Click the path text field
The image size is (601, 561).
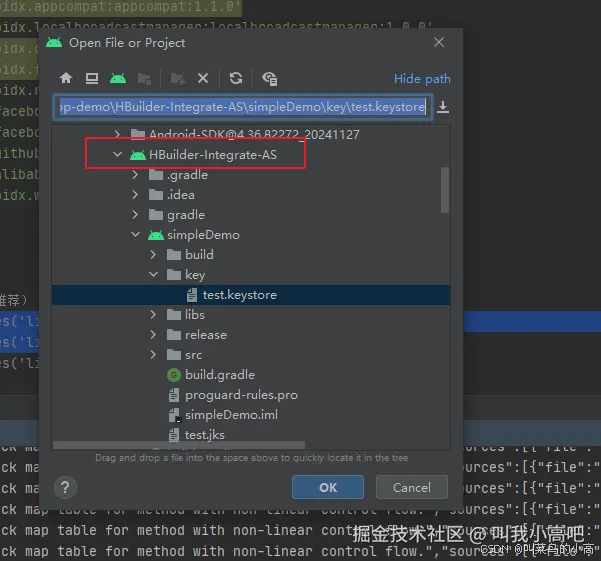(x=243, y=107)
